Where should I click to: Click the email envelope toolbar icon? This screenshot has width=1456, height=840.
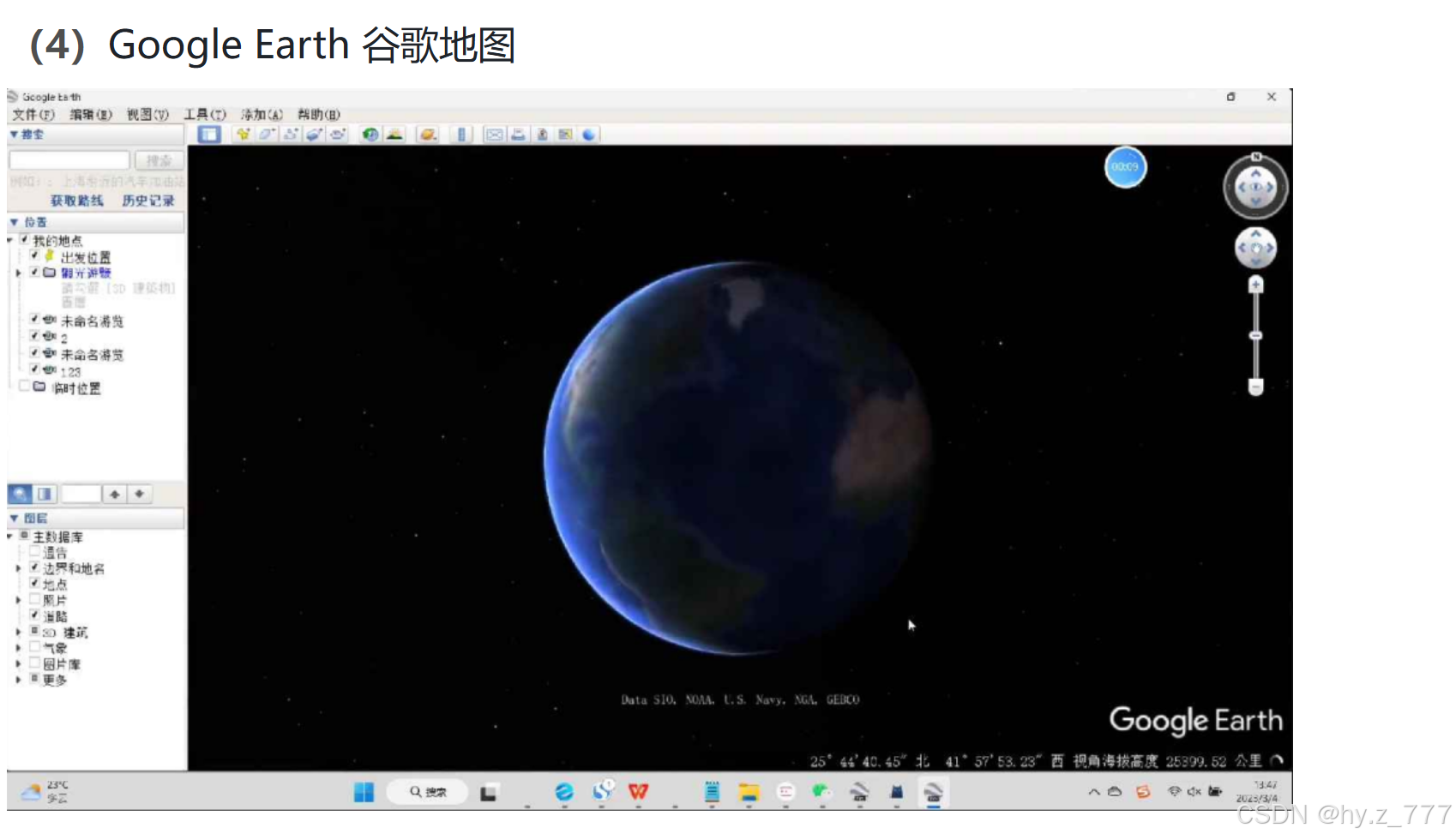494,135
